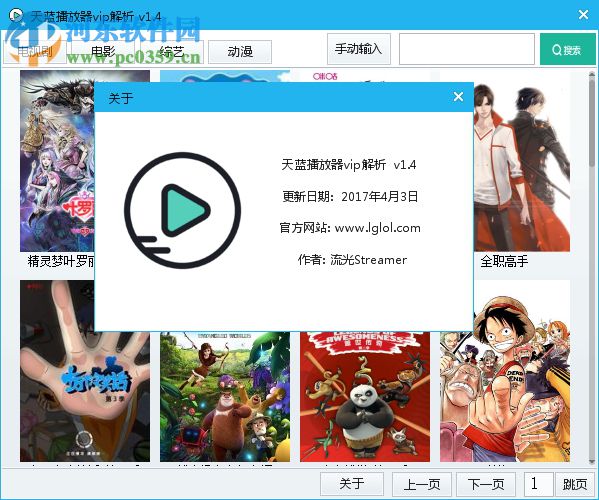This screenshot has height=500, width=599.
Task: Click the green 搜索 button
Action: coord(567,49)
